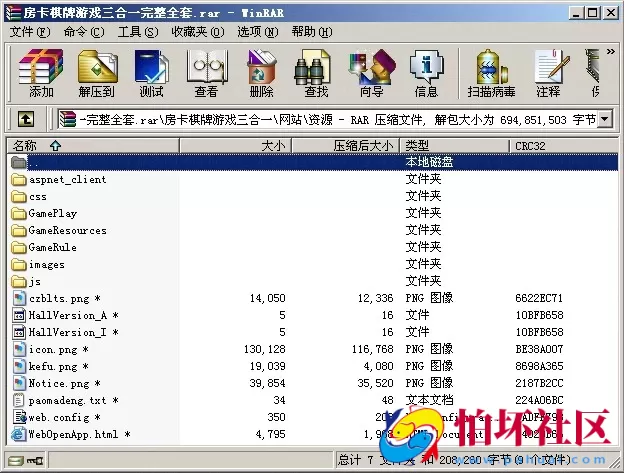The height and width of the screenshot is (473, 624).
Task: Select the GamePlay folder icon
Action: click(19, 214)
